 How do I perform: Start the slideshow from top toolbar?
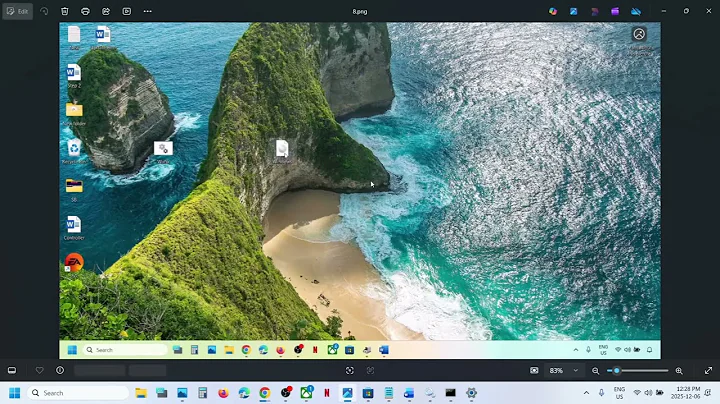(x=127, y=11)
